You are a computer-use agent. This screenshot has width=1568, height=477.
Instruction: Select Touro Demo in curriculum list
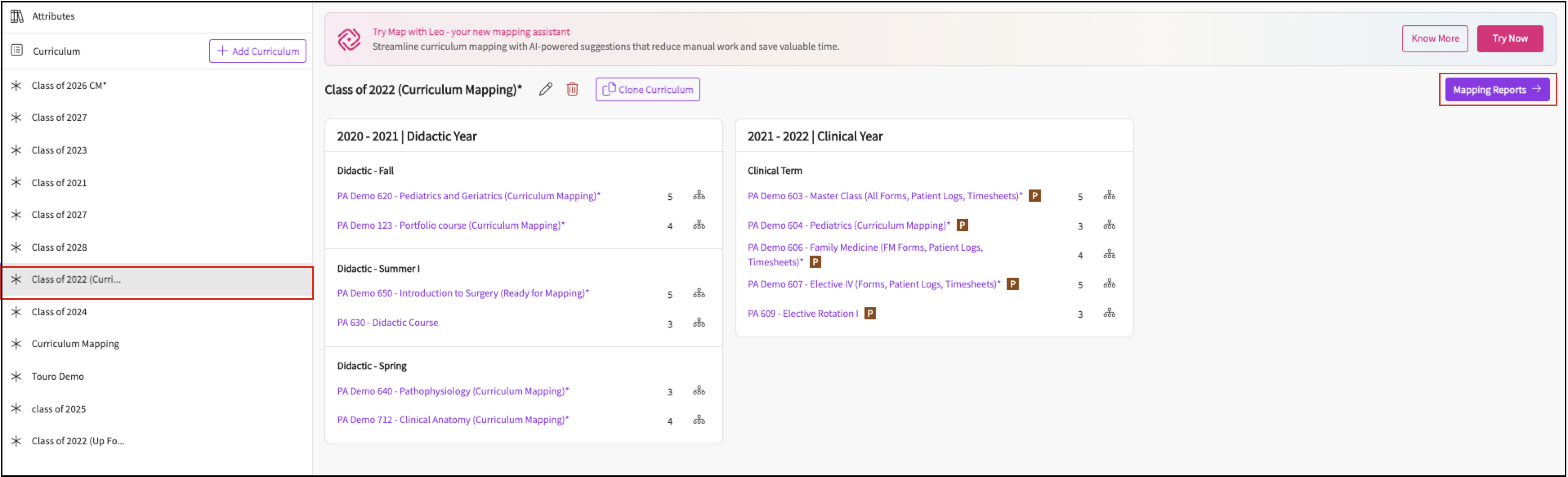click(x=58, y=377)
